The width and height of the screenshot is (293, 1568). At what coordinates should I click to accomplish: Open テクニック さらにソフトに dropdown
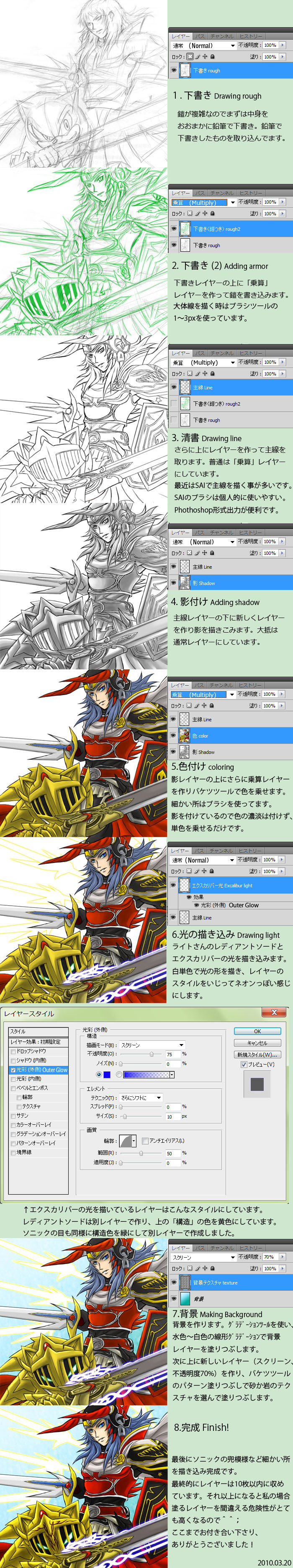point(141,1098)
